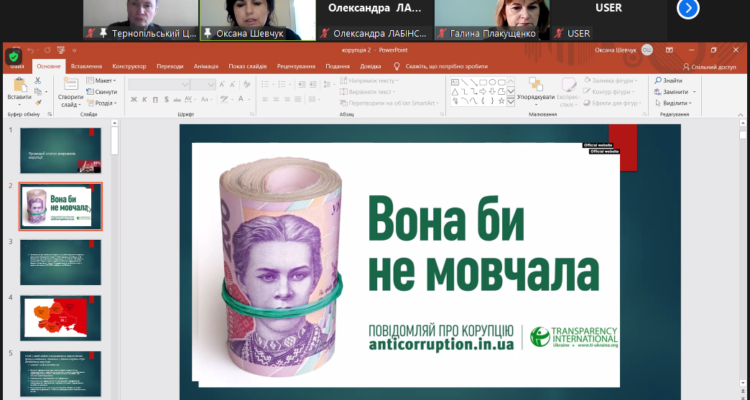Click the Замінити replace button
750x400 pixels.
pyautogui.click(x=673, y=92)
